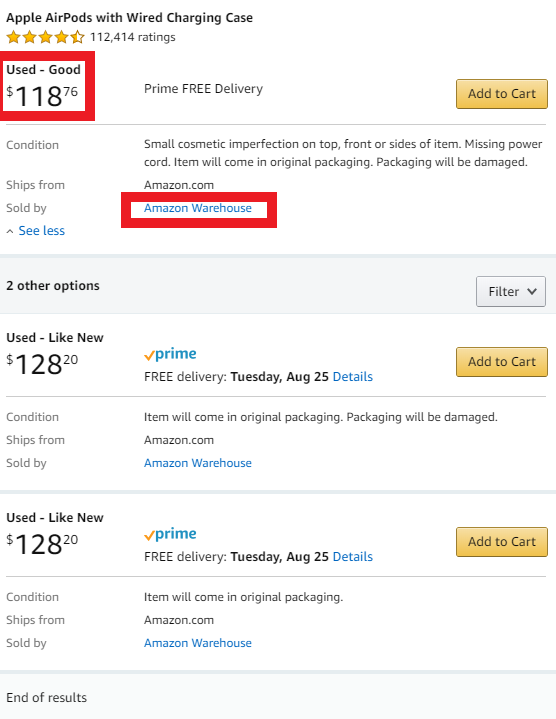Click the prime logo on last Like New offer

170,534
